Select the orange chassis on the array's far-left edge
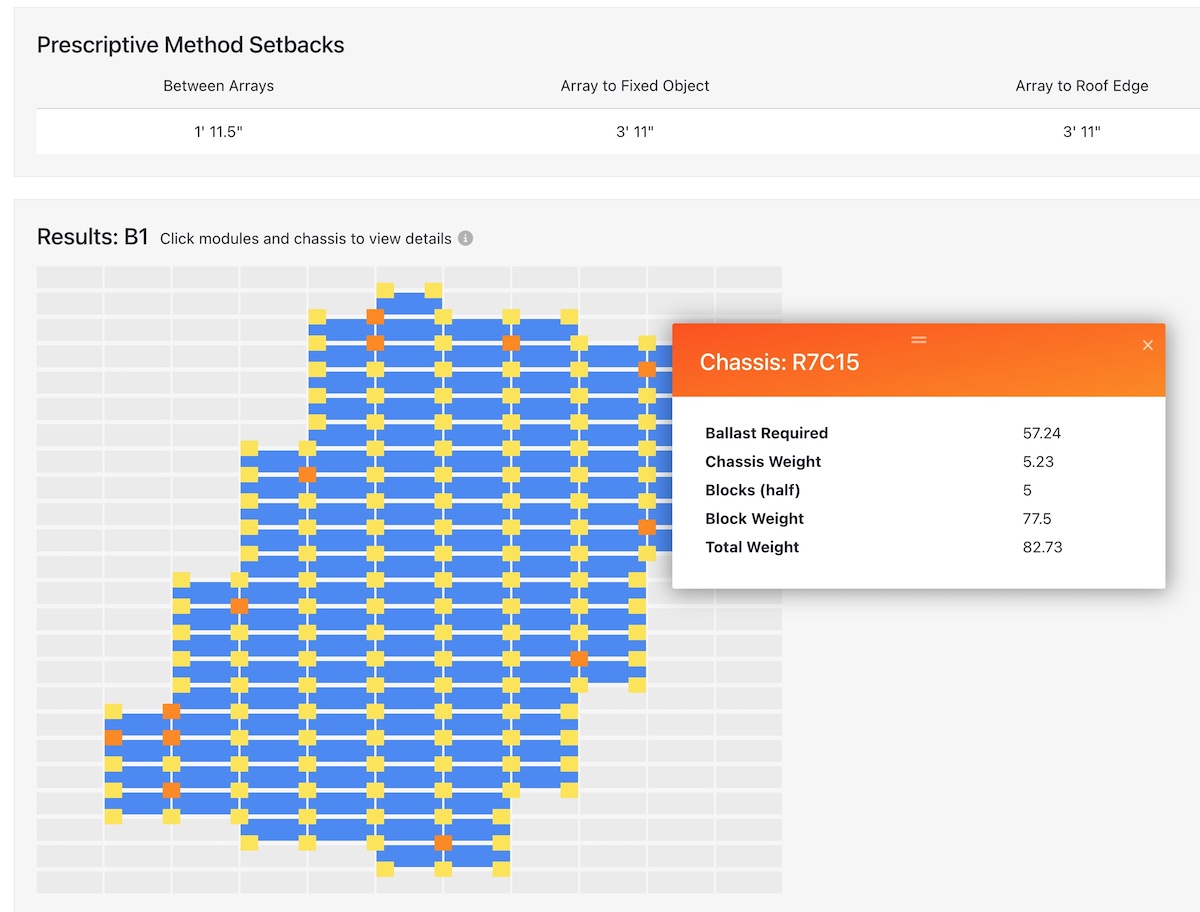This screenshot has width=1200, height=912. (113, 738)
